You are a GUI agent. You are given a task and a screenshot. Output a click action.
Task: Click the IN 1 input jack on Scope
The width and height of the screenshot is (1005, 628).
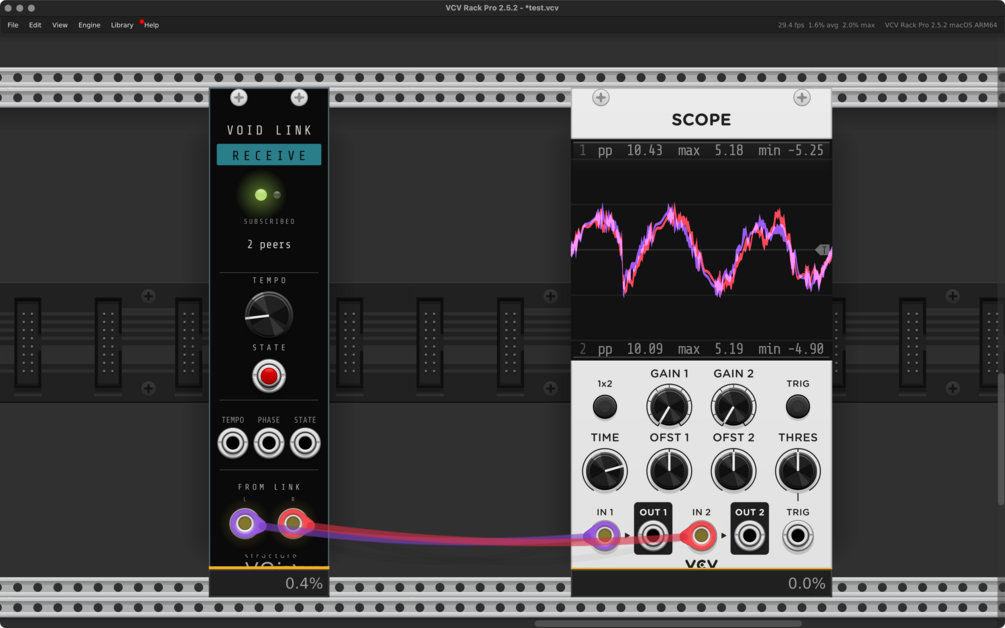tap(604, 535)
